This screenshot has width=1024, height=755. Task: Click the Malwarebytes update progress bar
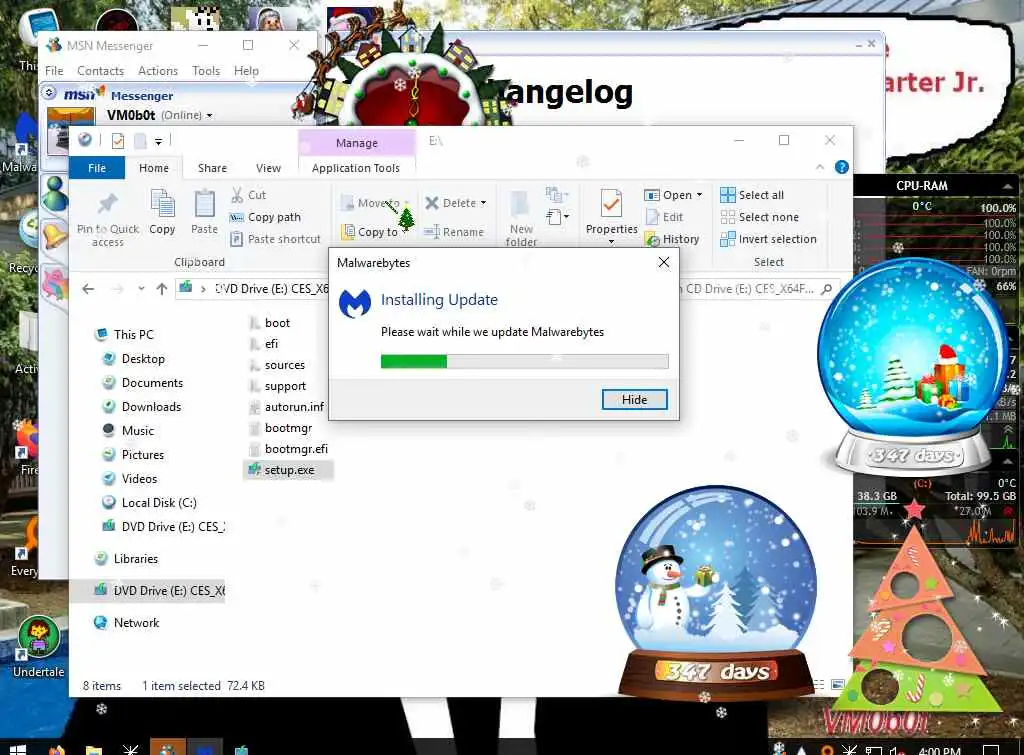click(524, 361)
